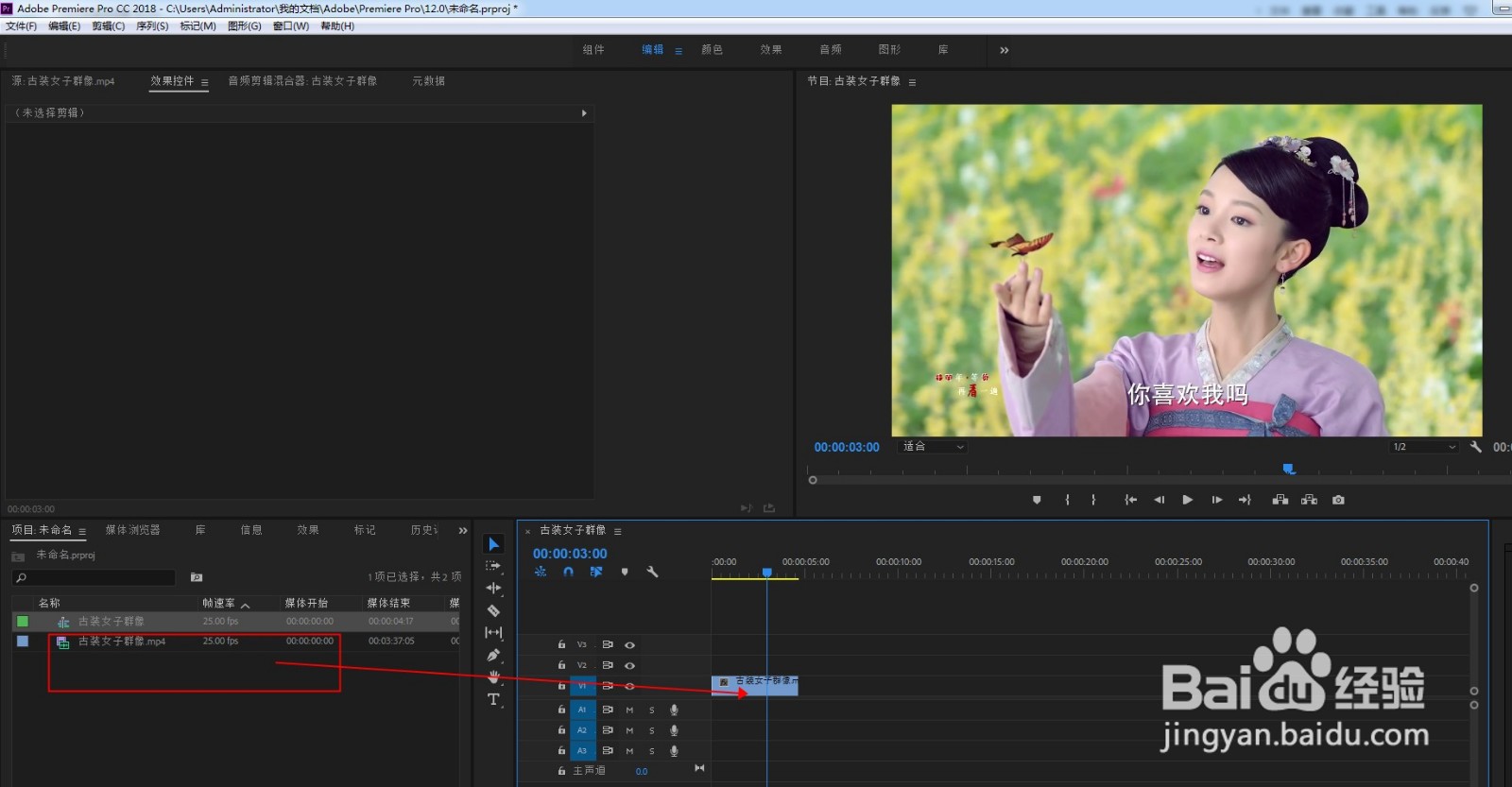Click the program monitor playhead marker
Image resolution: width=1512 pixels, height=787 pixels.
tap(1288, 469)
